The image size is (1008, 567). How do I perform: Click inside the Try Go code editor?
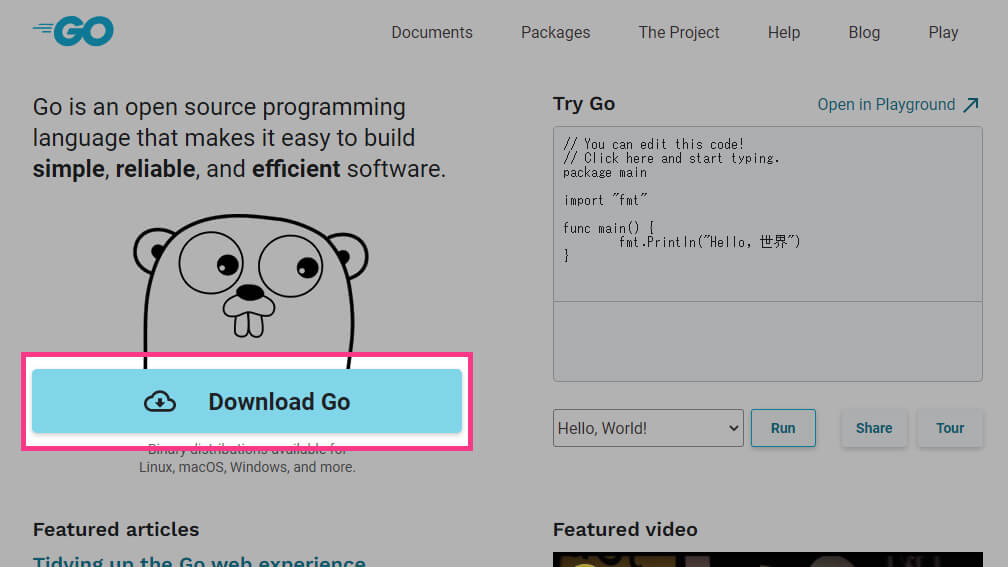click(767, 214)
